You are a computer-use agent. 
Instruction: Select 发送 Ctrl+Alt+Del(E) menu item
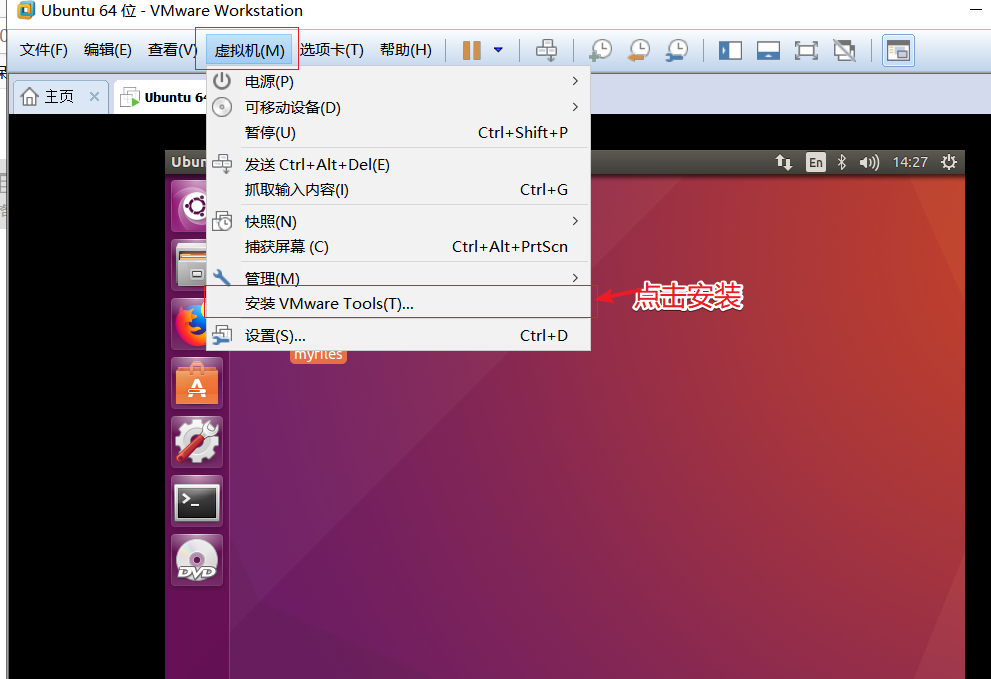(x=398, y=164)
